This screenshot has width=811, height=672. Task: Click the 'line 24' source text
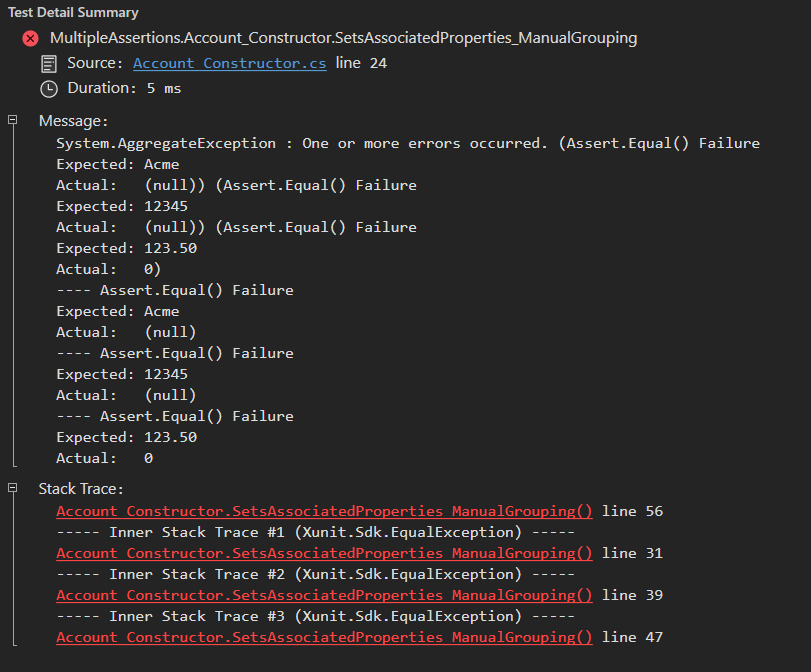tap(361, 63)
